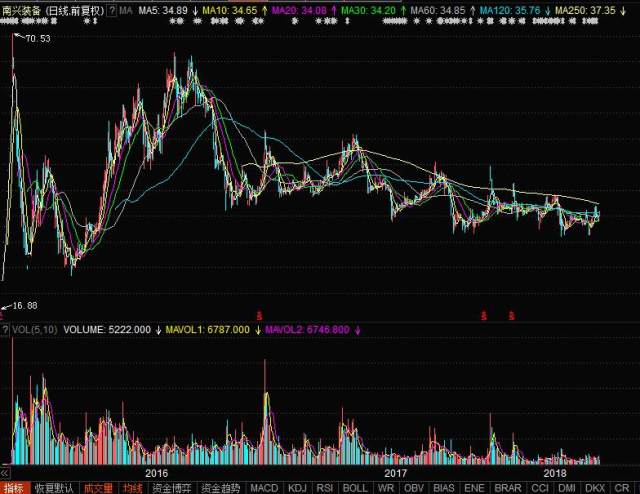
Task: Select the KDJ indicator tab
Action: tap(297, 487)
